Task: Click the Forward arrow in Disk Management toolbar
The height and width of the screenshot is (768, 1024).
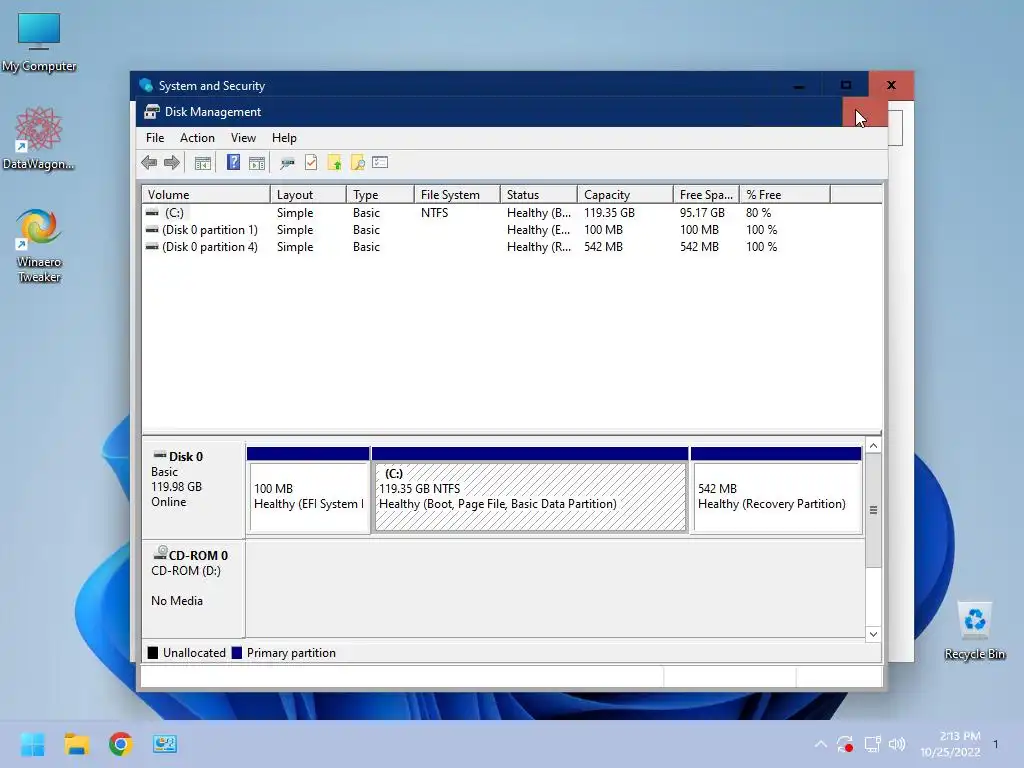Action: (x=172, y=163)
